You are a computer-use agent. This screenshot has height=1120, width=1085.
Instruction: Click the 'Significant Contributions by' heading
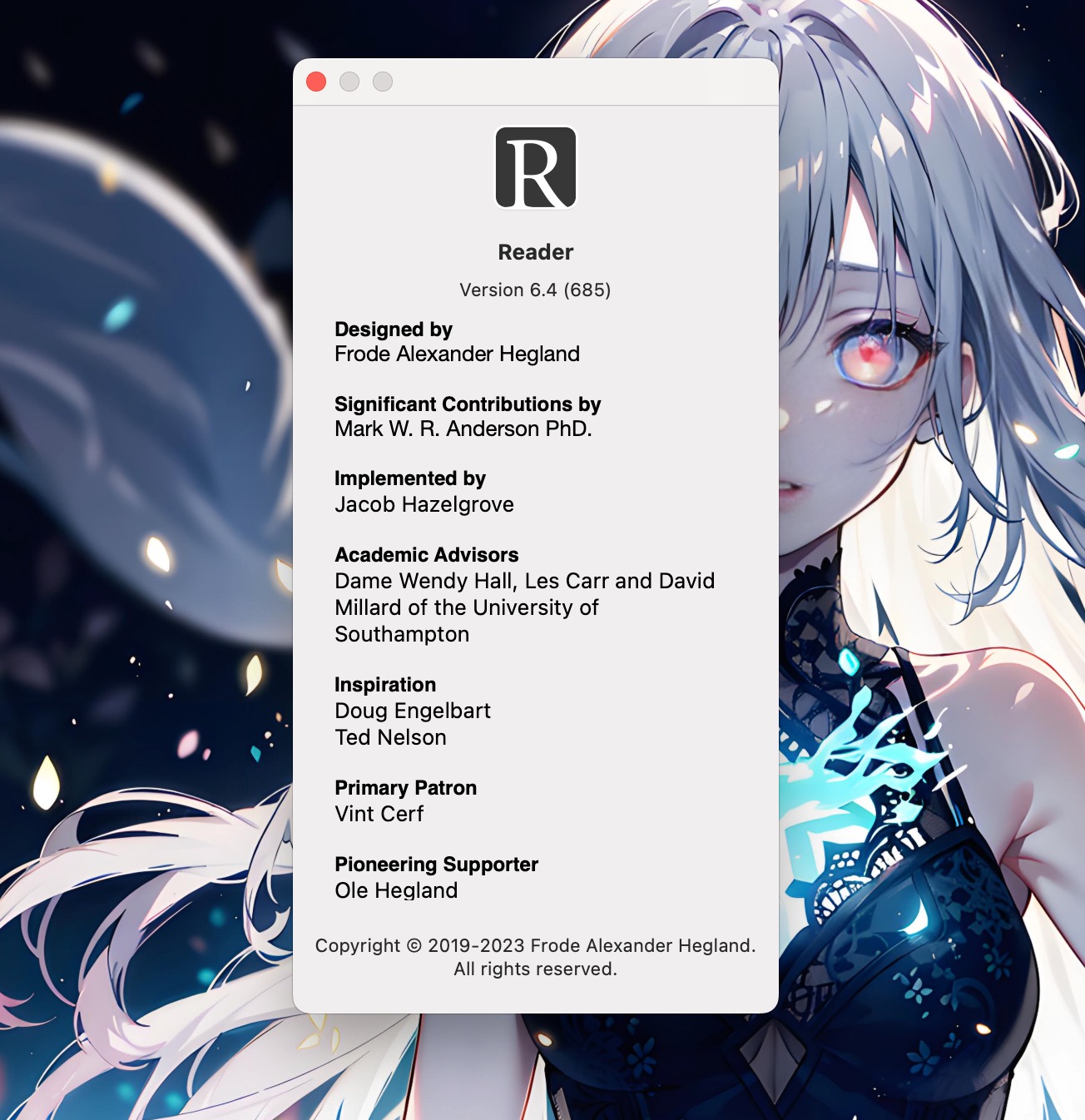(468, 404)
